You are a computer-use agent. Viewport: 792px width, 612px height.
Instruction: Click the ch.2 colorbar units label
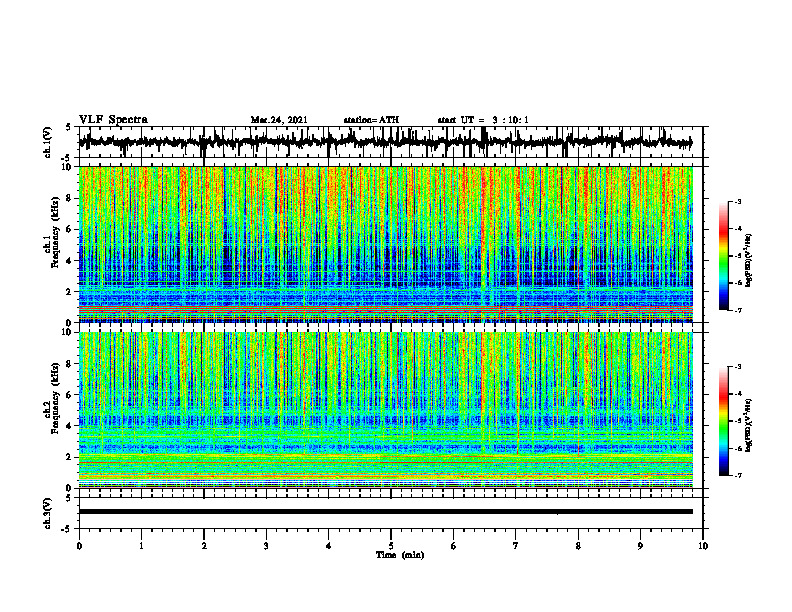click(x=750, y=425)
